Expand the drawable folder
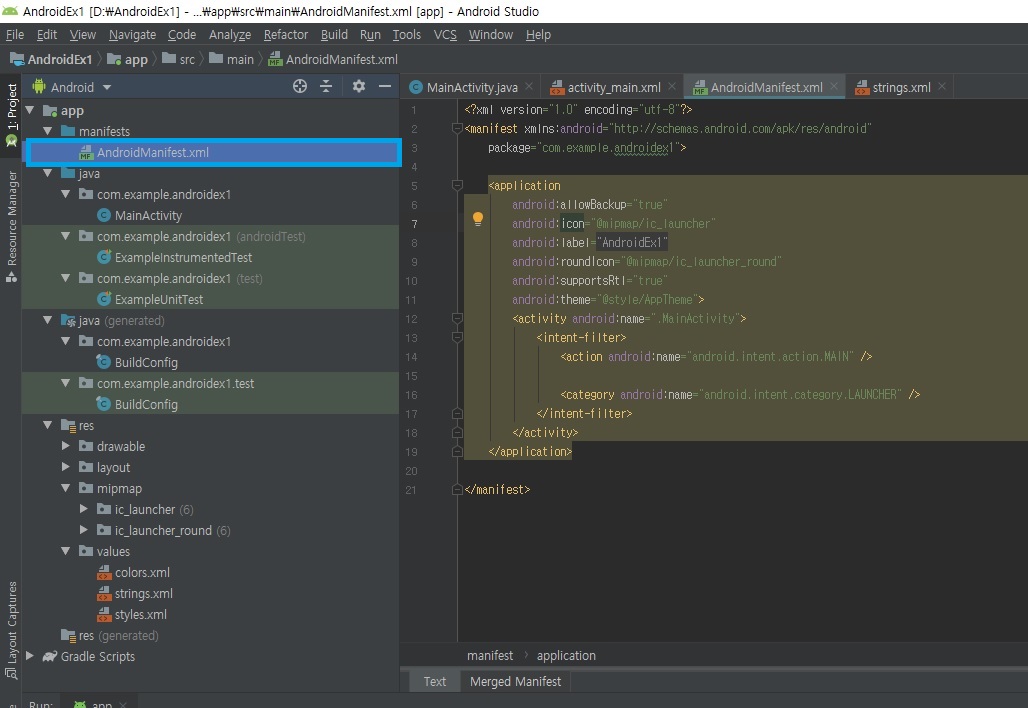 pos(66,446)
